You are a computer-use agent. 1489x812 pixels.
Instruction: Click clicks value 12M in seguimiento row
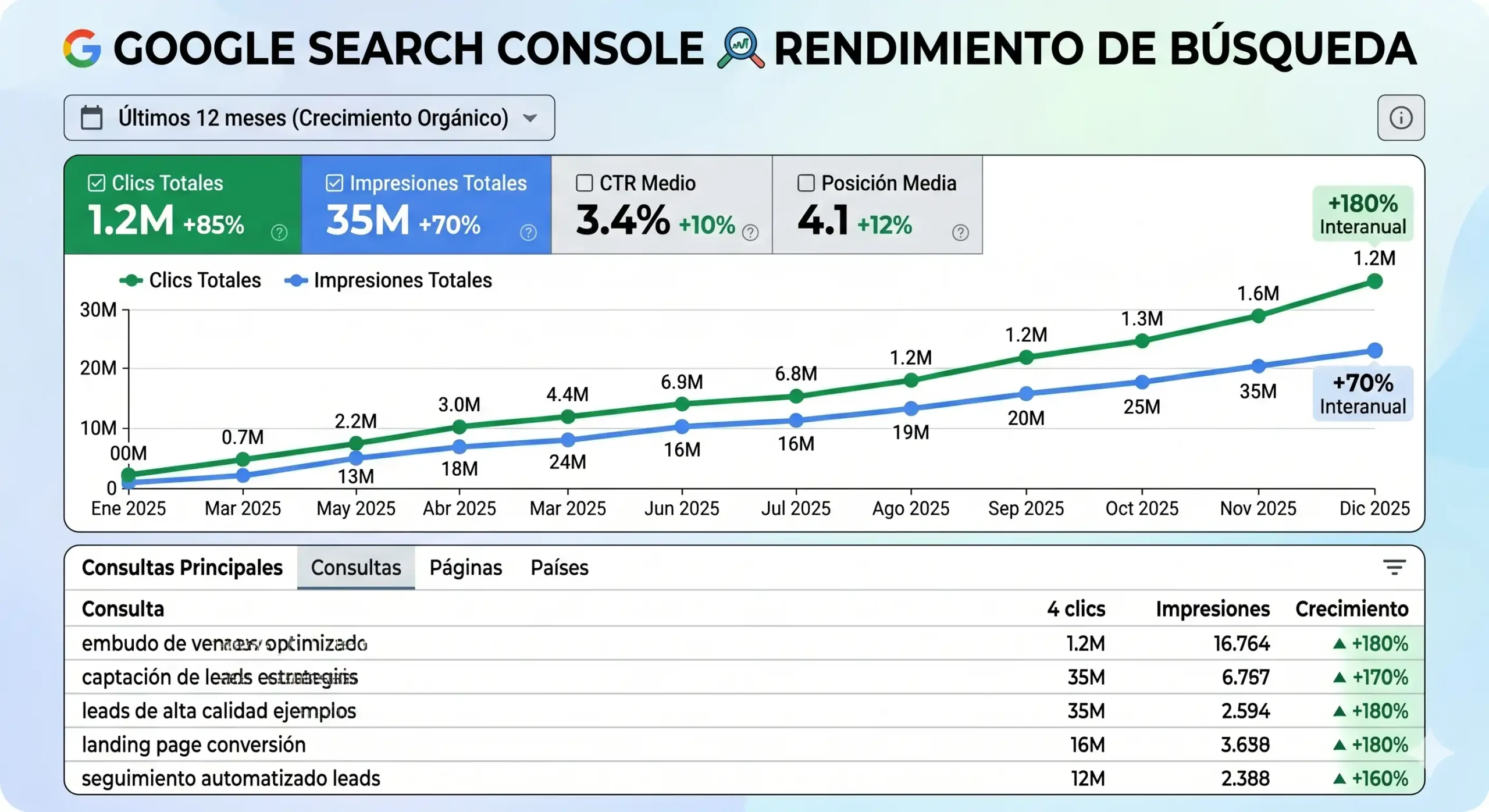pos(1088,778)
